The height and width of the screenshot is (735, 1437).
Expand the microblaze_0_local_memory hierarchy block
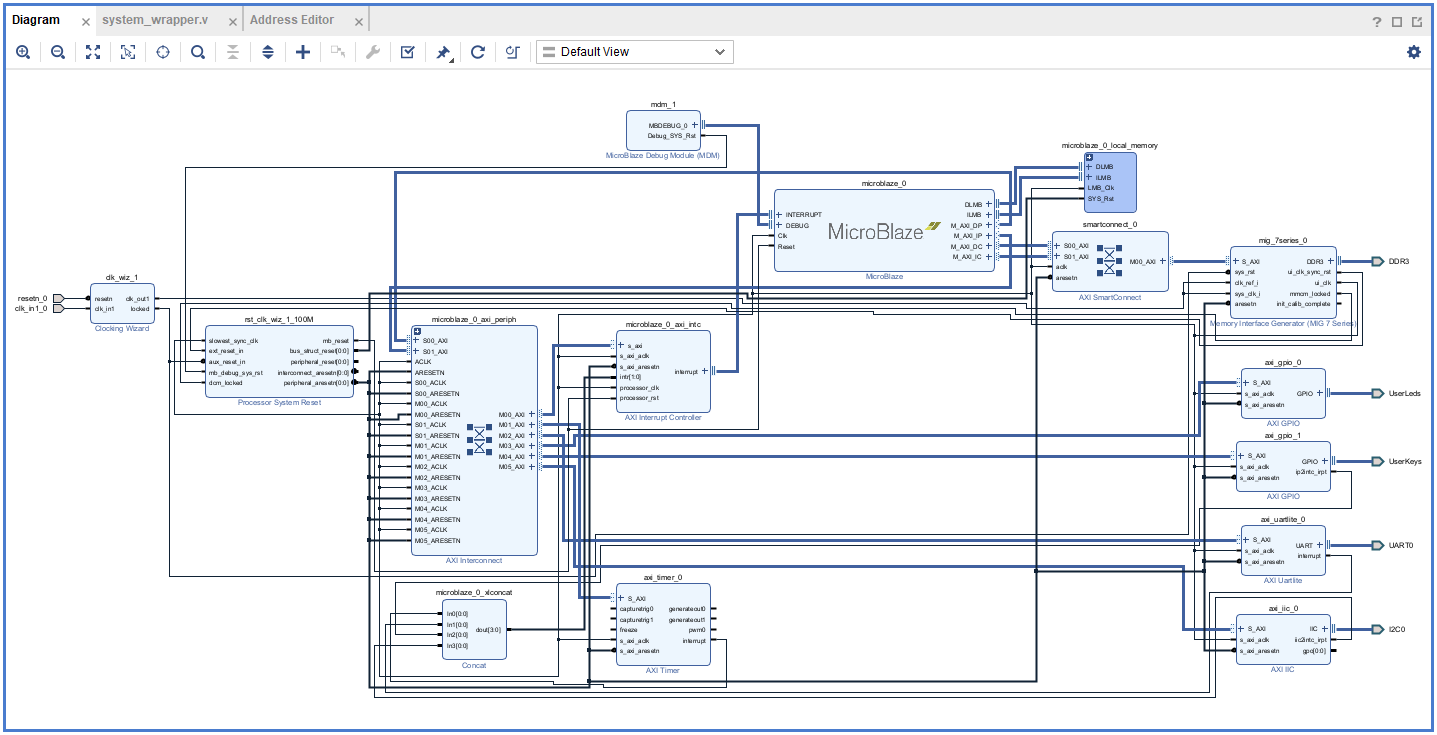pos(1089,157)
